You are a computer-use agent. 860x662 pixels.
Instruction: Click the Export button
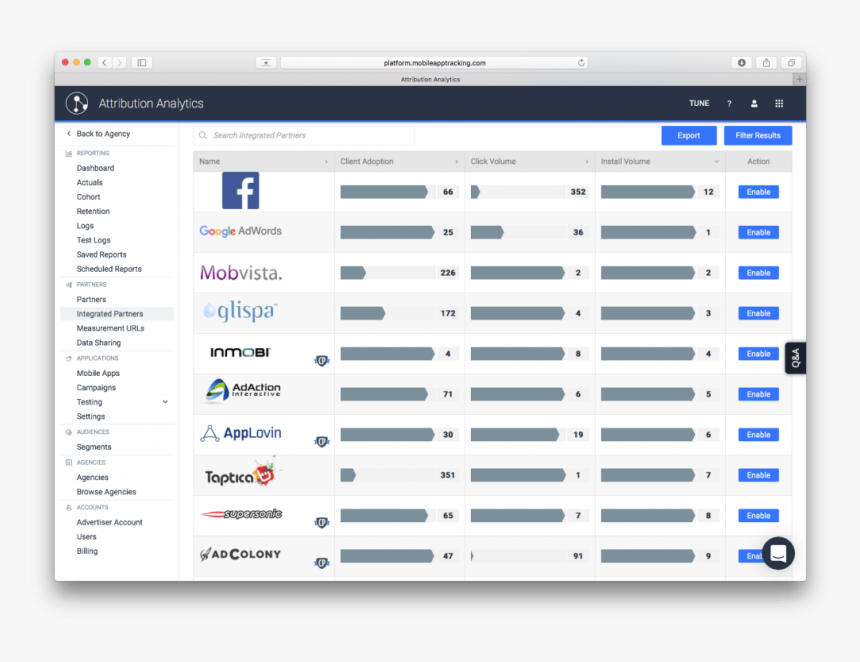pos(689,135)
